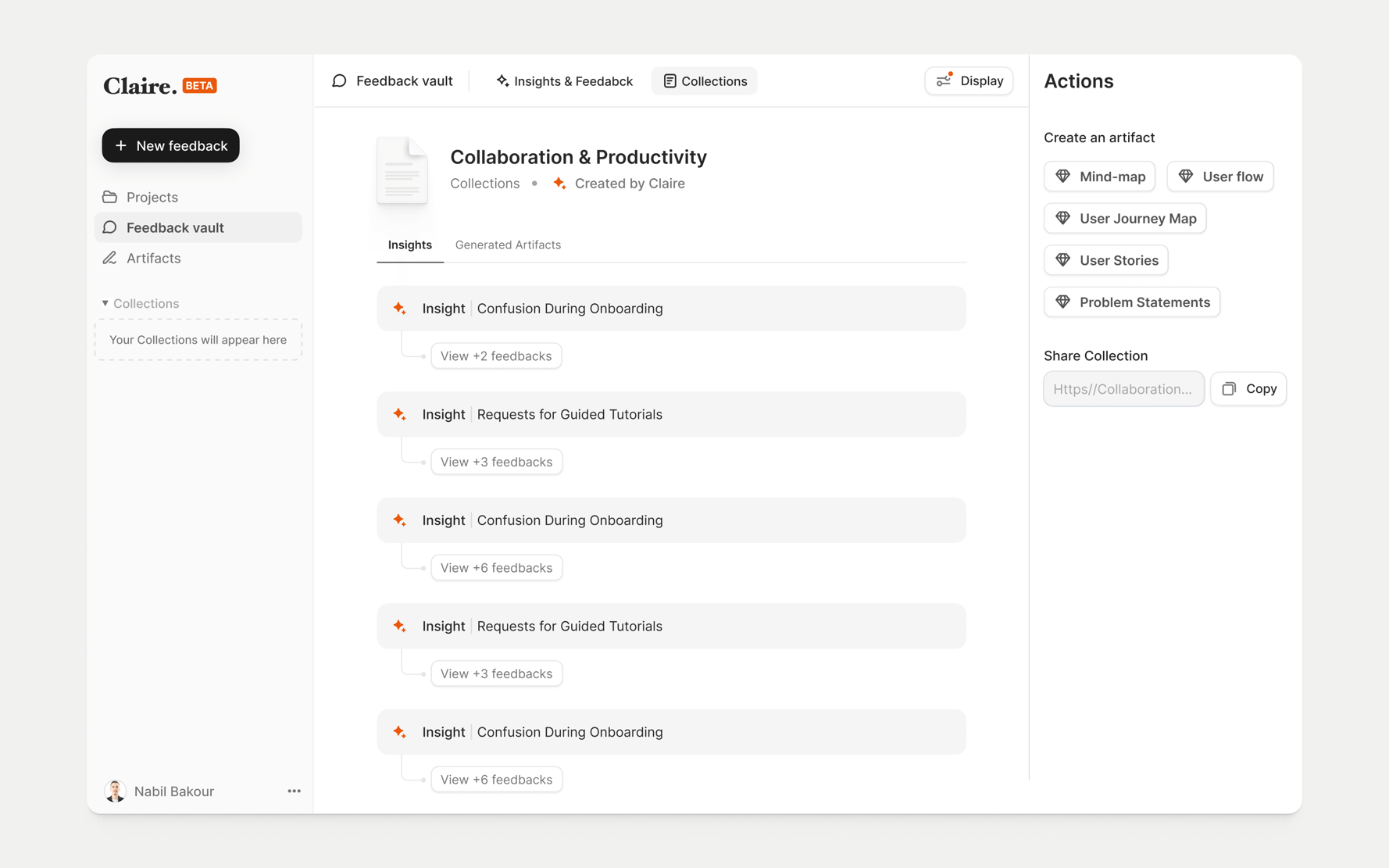Open the fourth insight, Requests for Guided Tutorials
The image size is (1389, 868).
coord(671,626)
